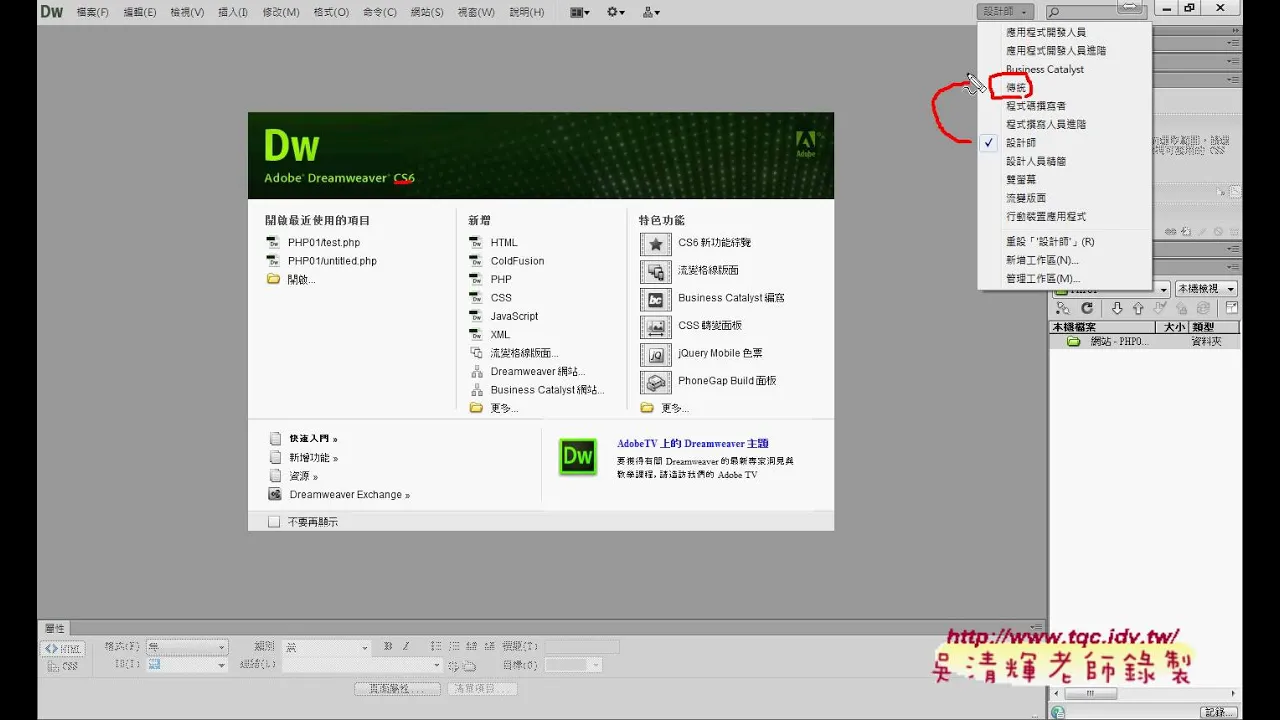Switch Properties panel to HTML mode
1280x720 pixels.
pos(64,648)
